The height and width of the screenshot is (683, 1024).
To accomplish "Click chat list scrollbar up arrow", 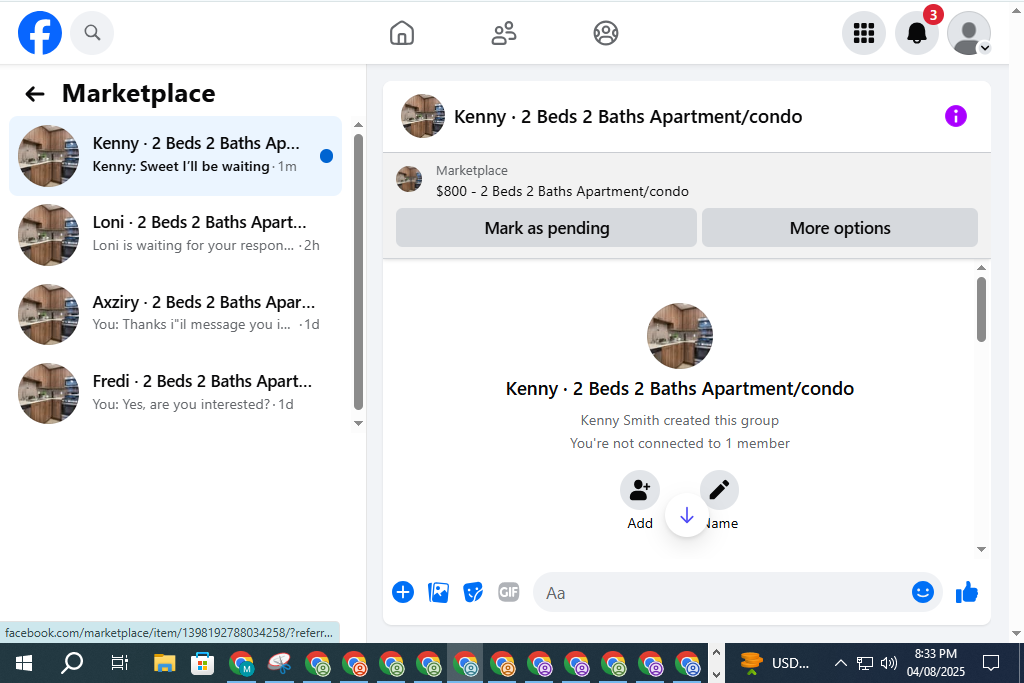I will (358, 124).
